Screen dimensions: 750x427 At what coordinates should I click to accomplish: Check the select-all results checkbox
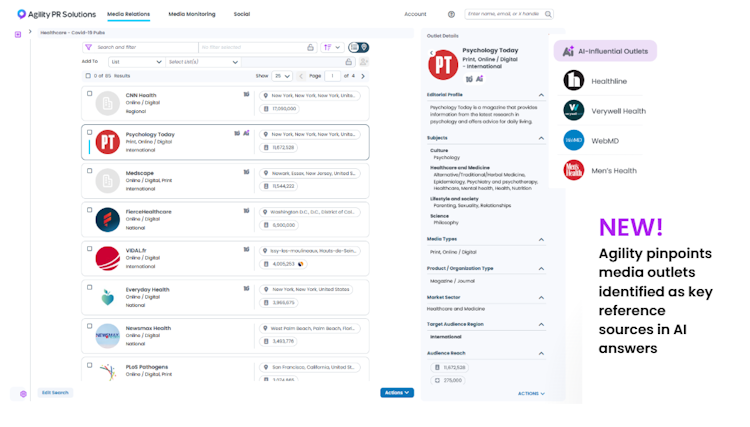coord(88,76)
